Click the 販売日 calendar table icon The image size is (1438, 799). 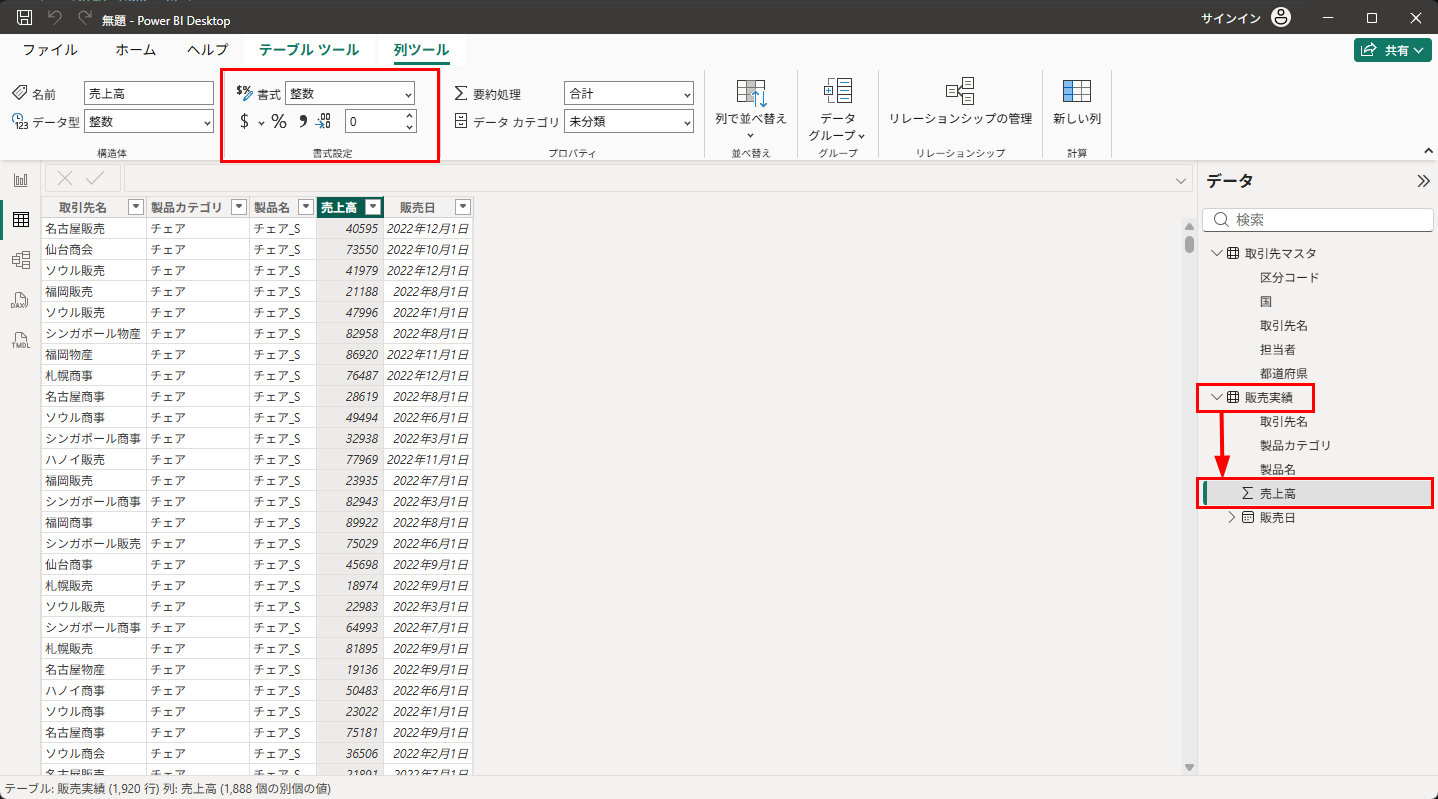click(x=1247, y=517)
